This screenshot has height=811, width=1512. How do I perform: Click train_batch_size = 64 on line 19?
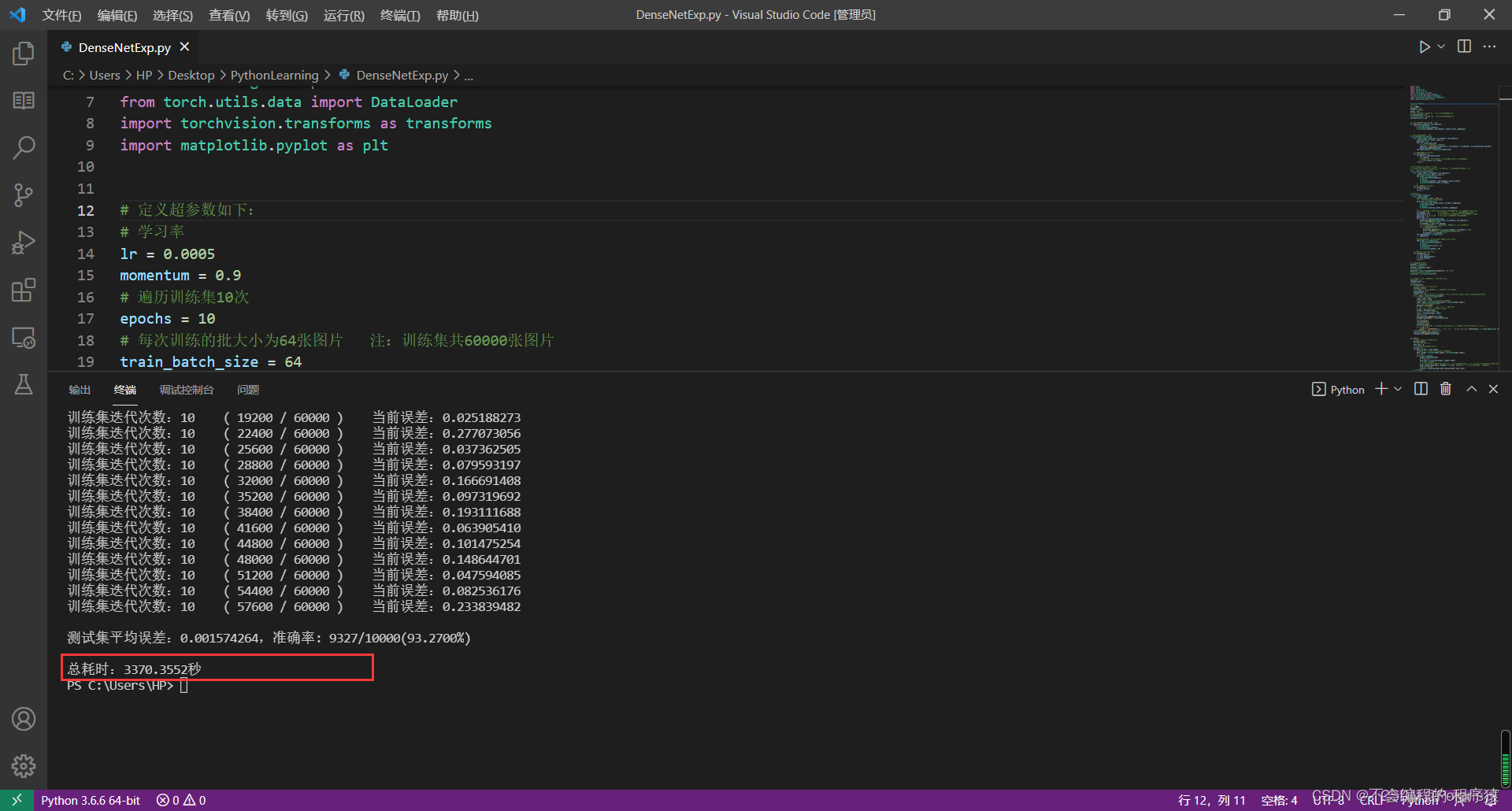pos(210,361)
